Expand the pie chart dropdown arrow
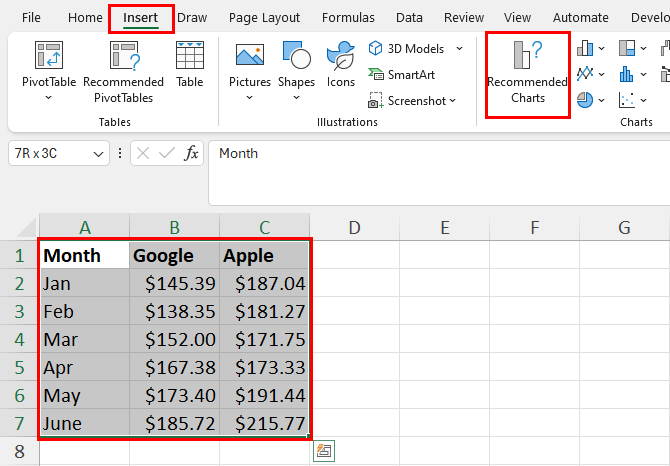Image resolution: width=670 pixels, height=466 pixels. (x=601, y=100)
